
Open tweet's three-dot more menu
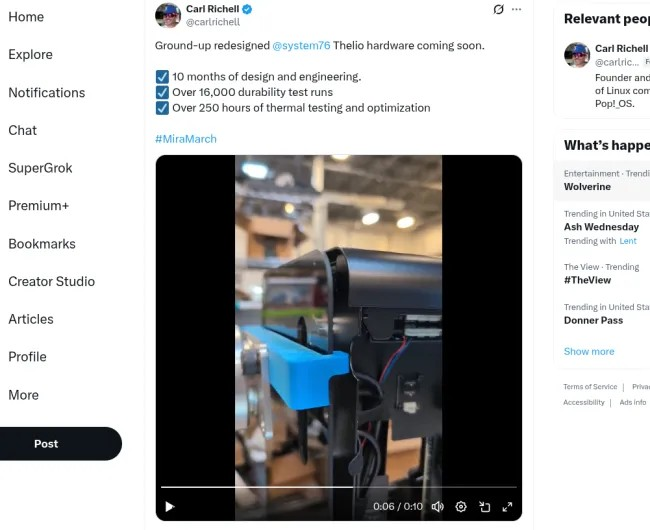[x=516, y=9]
